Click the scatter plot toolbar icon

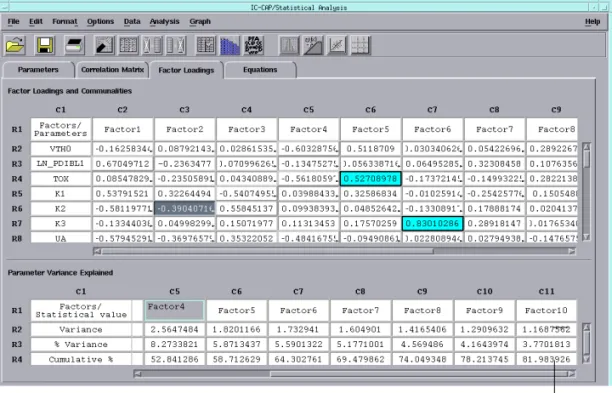pos(337,45)
